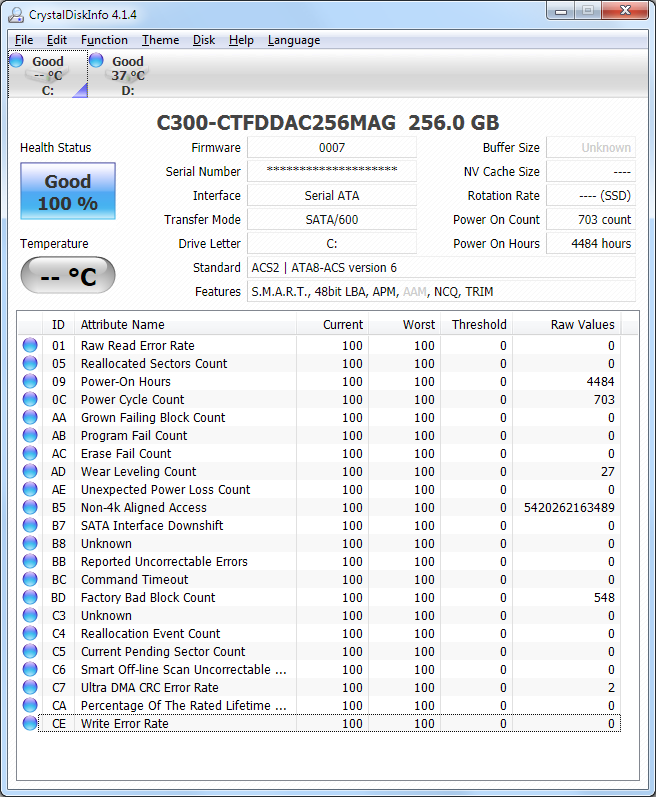This screenshot has height=797, width=656.
Task: Click status orb of Smart Off-line Scan Uncorrectable
Action: (x=30, y=669)
